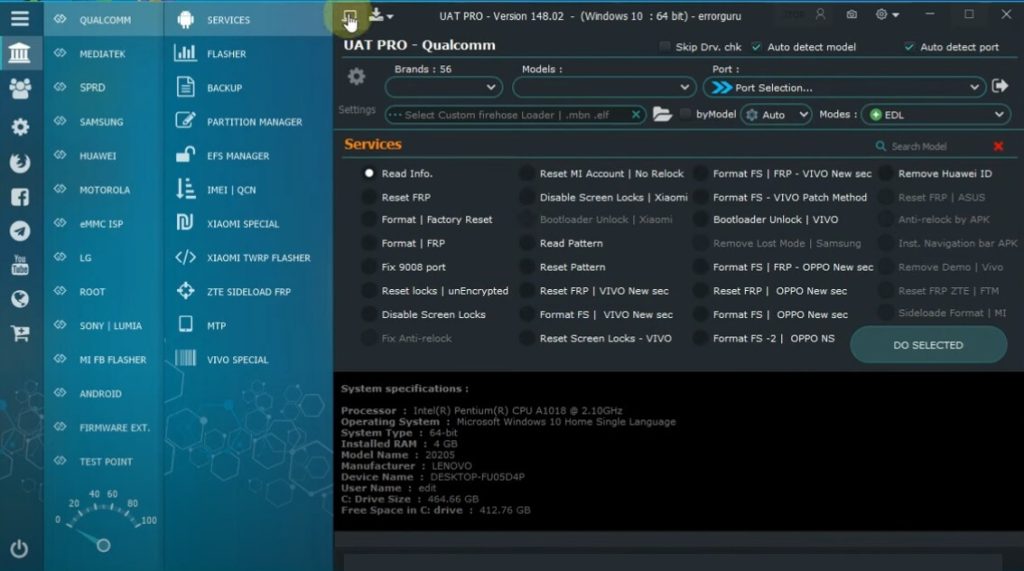Open the Flasher submenu

pos(248,54)
